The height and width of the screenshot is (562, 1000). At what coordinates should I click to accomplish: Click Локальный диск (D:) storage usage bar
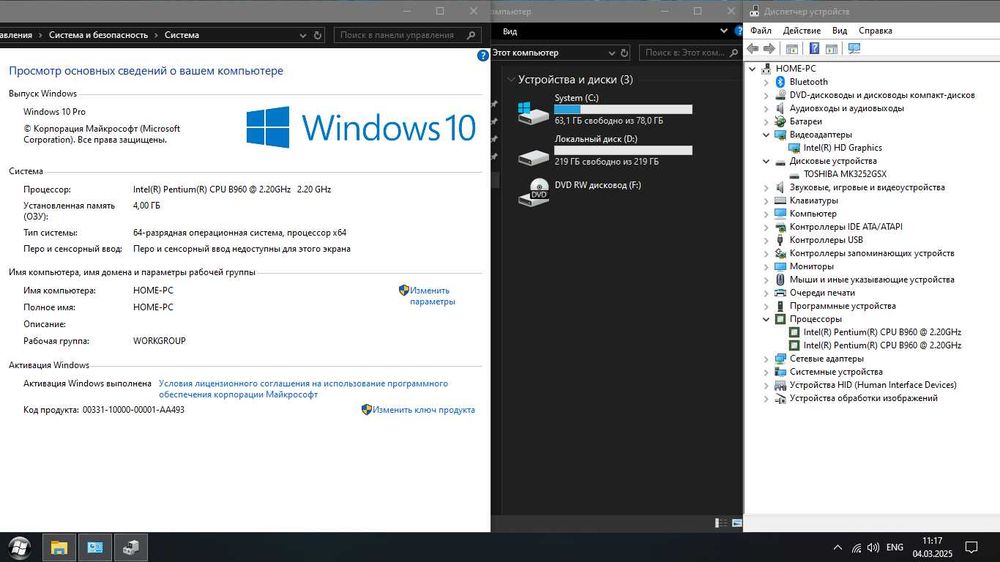pyautogui.click(x=623, y=151)
